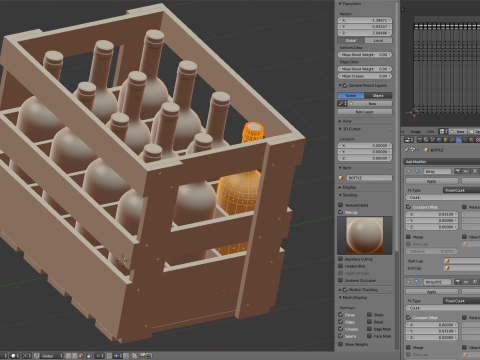Click the wrench icon of Array modifier

click(x=417, y=171)
